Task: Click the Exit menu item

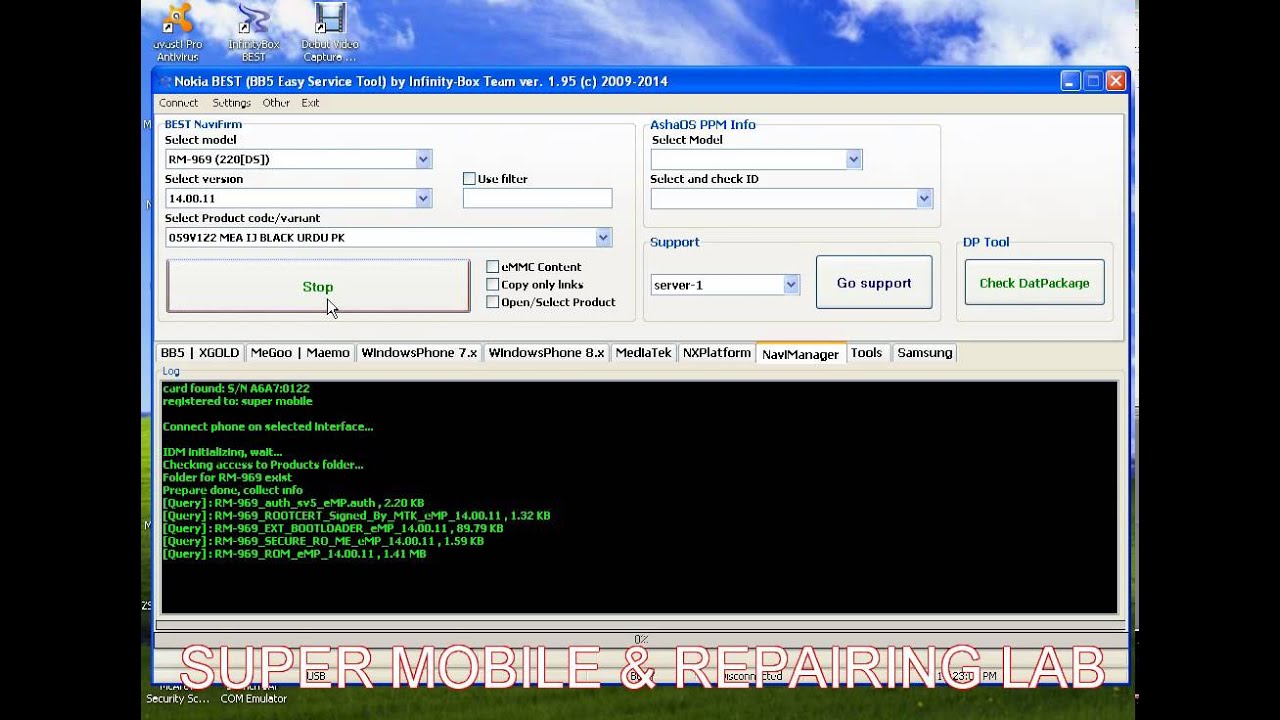Action: [x=310, y=103]
